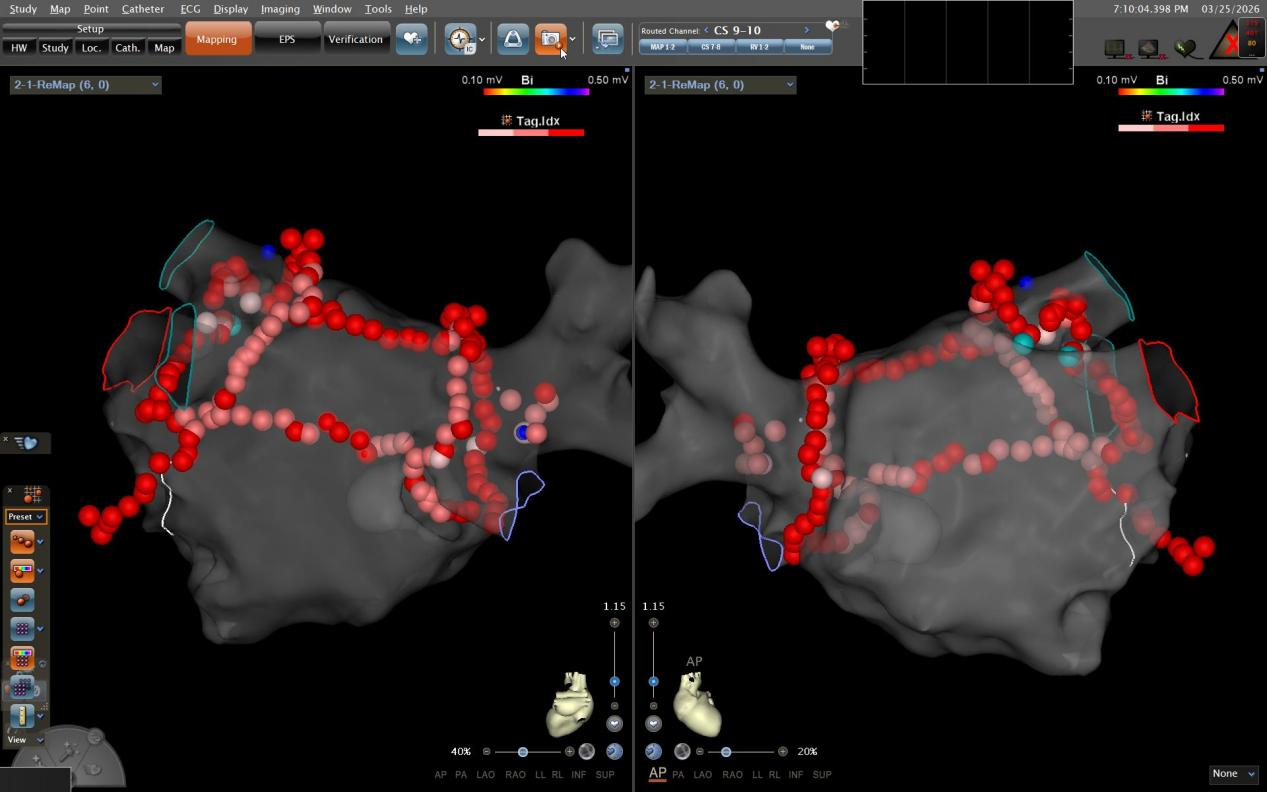
Task: Open the None dropdown at bottom right
Action: pyautogui.click(x=1234, y=773)
